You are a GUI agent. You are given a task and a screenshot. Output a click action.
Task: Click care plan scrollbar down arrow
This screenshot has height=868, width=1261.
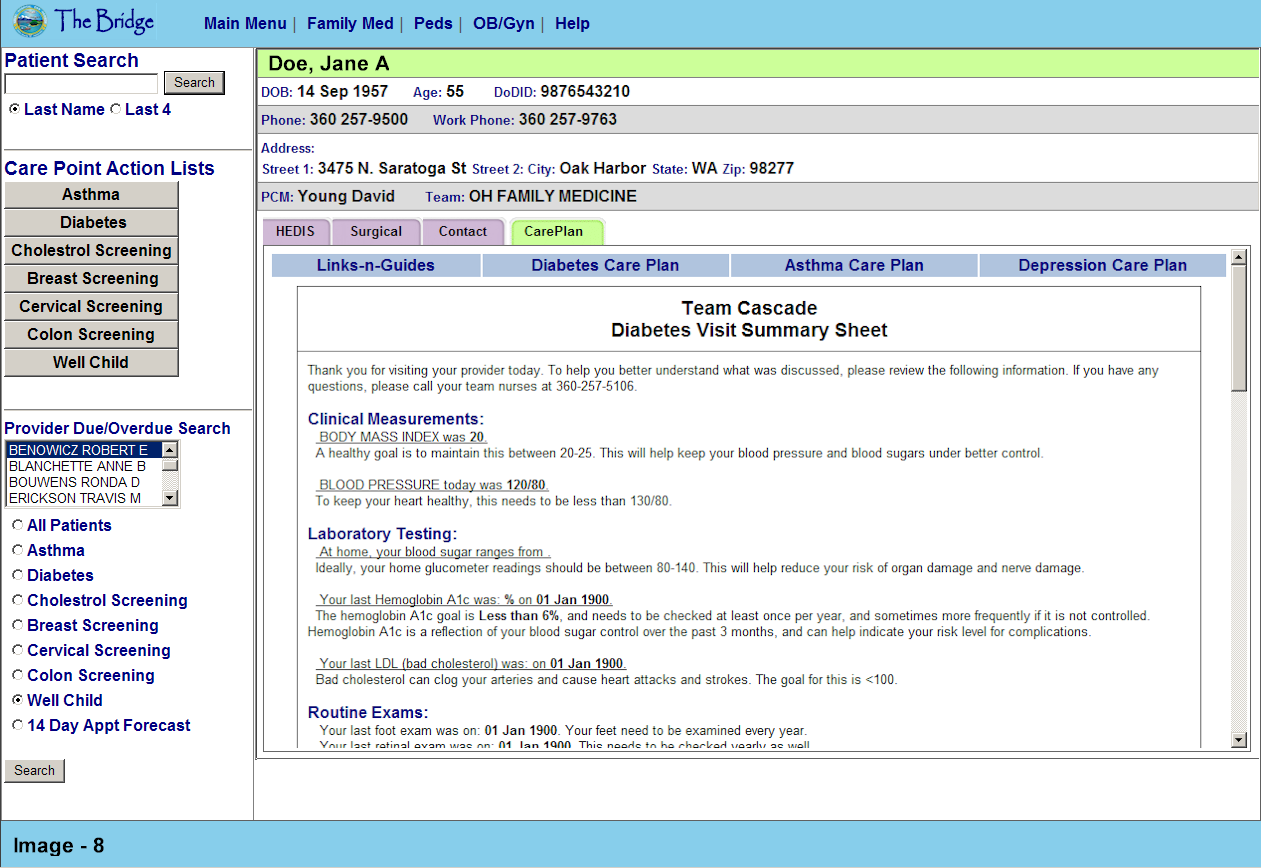coord(1240,740)
